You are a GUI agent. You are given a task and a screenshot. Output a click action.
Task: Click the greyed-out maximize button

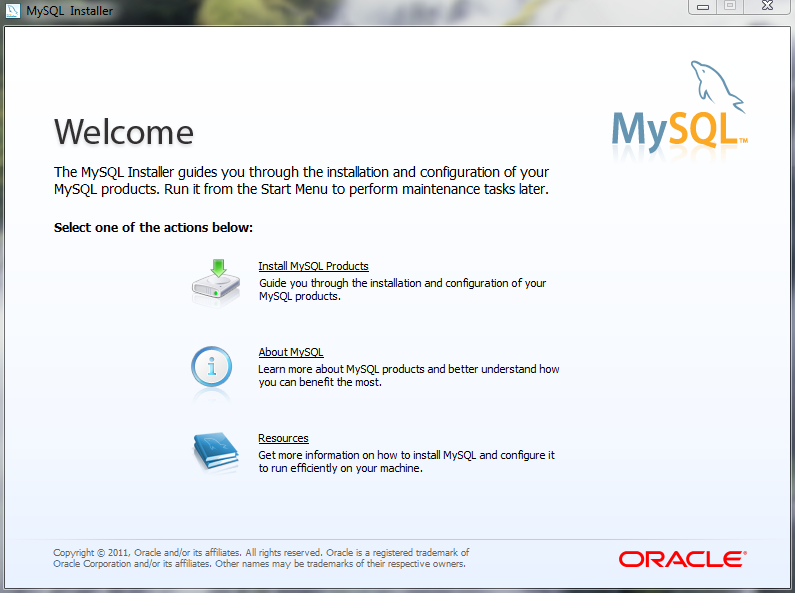(x=730, y=7)
